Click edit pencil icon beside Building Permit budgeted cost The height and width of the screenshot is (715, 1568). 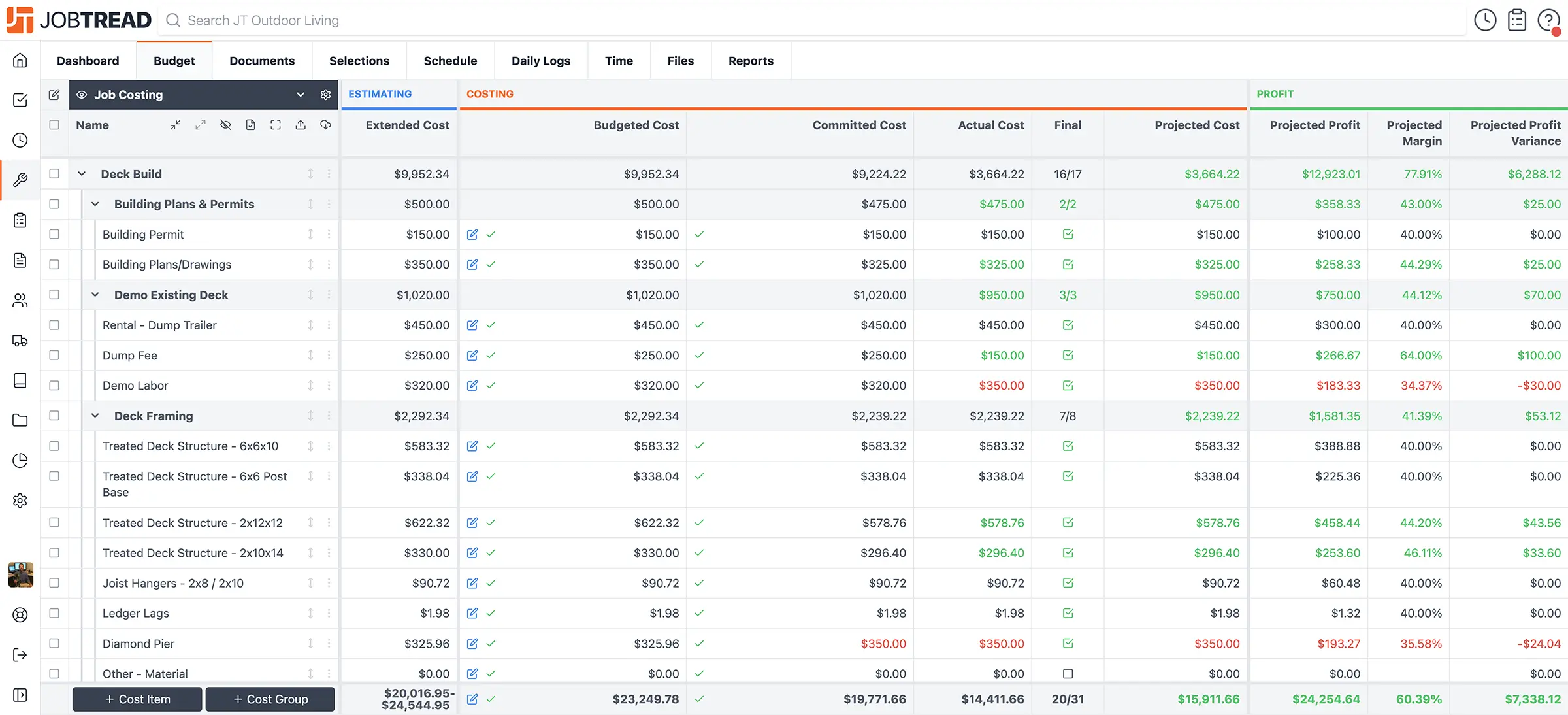pyautogui.click(x=472, y=234)
